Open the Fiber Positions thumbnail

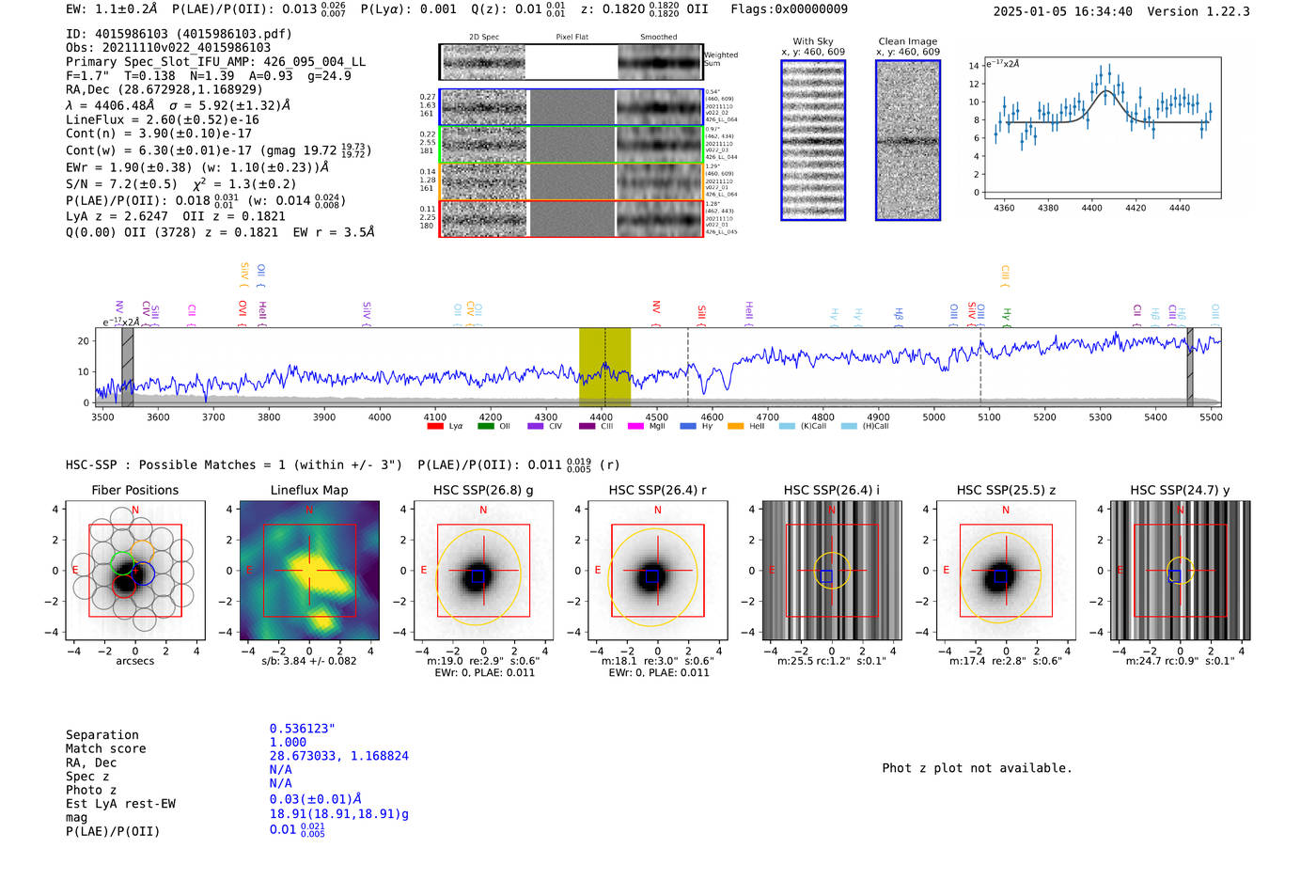(x=135, y=571)
